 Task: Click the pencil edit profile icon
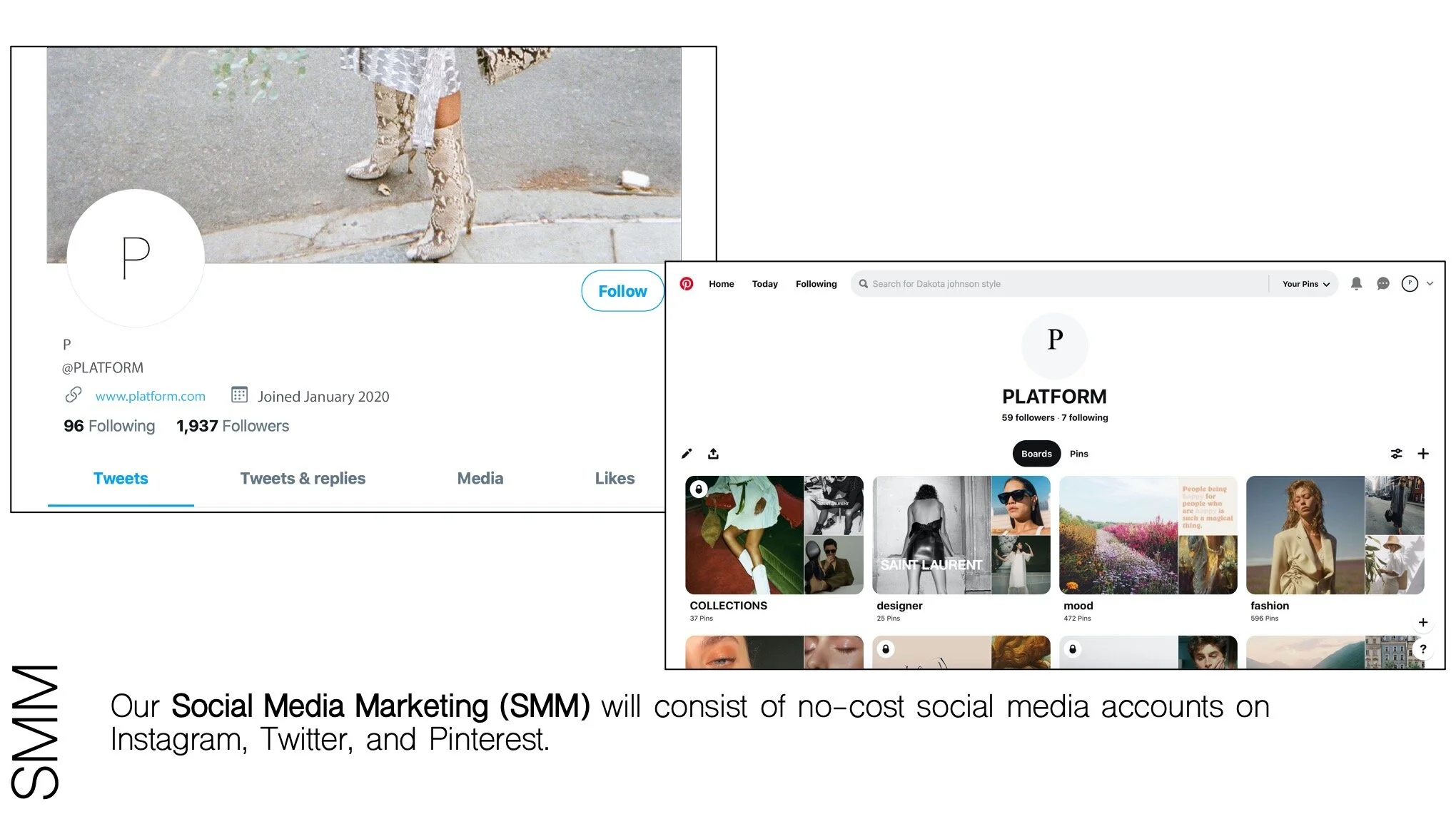tap(687, 454)
